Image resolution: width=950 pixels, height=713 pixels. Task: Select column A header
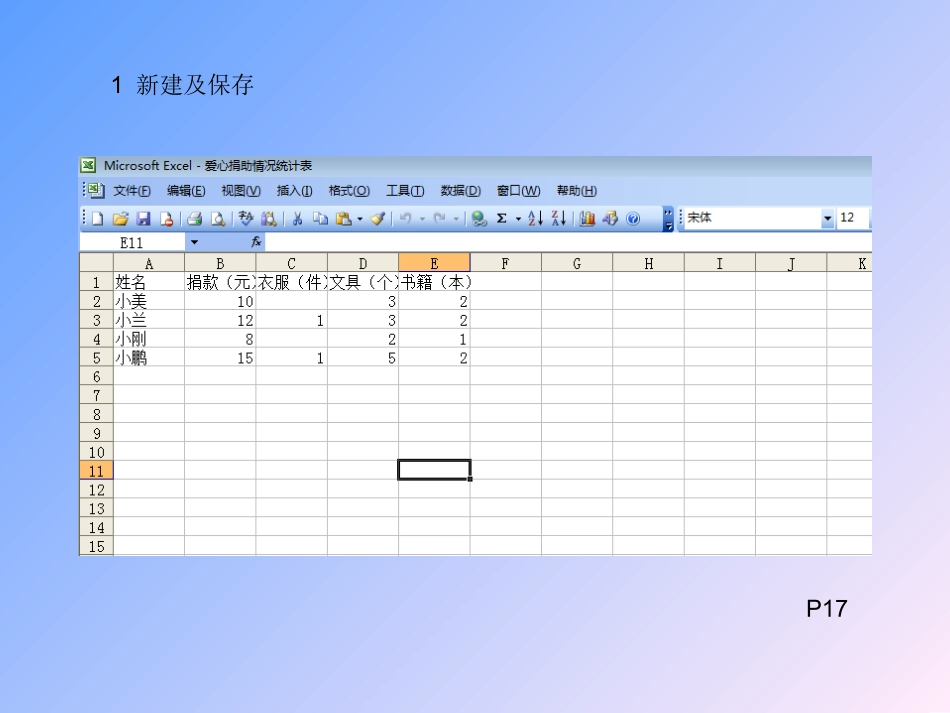tap(149, 263)
